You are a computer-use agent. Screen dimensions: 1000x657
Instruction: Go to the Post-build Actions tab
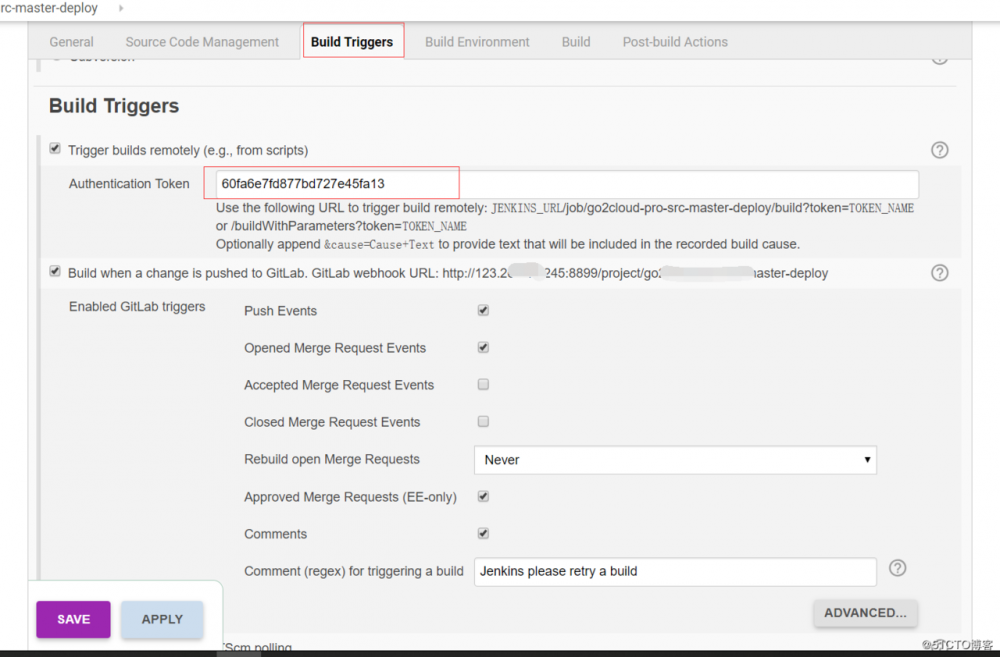pos(674,41)
